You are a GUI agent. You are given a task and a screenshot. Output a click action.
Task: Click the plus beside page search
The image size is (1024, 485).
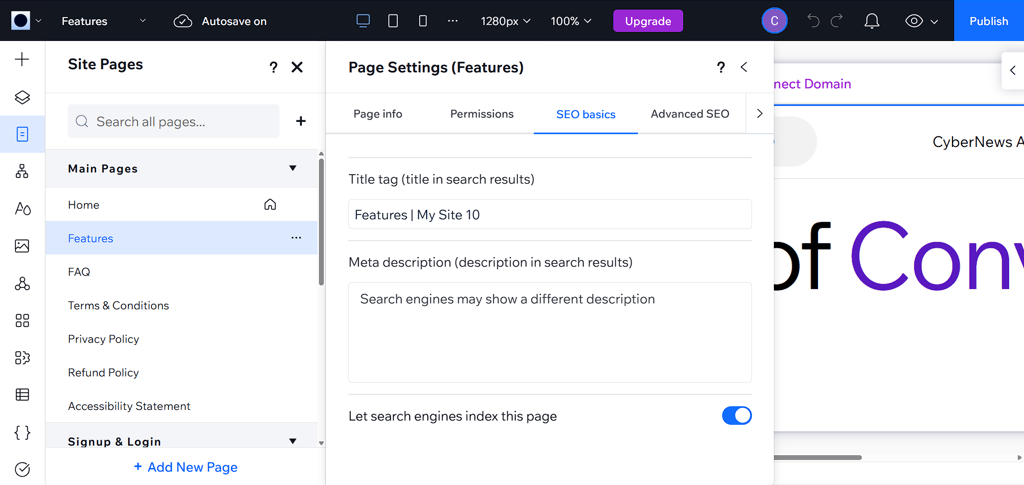[x=300, y=121]
